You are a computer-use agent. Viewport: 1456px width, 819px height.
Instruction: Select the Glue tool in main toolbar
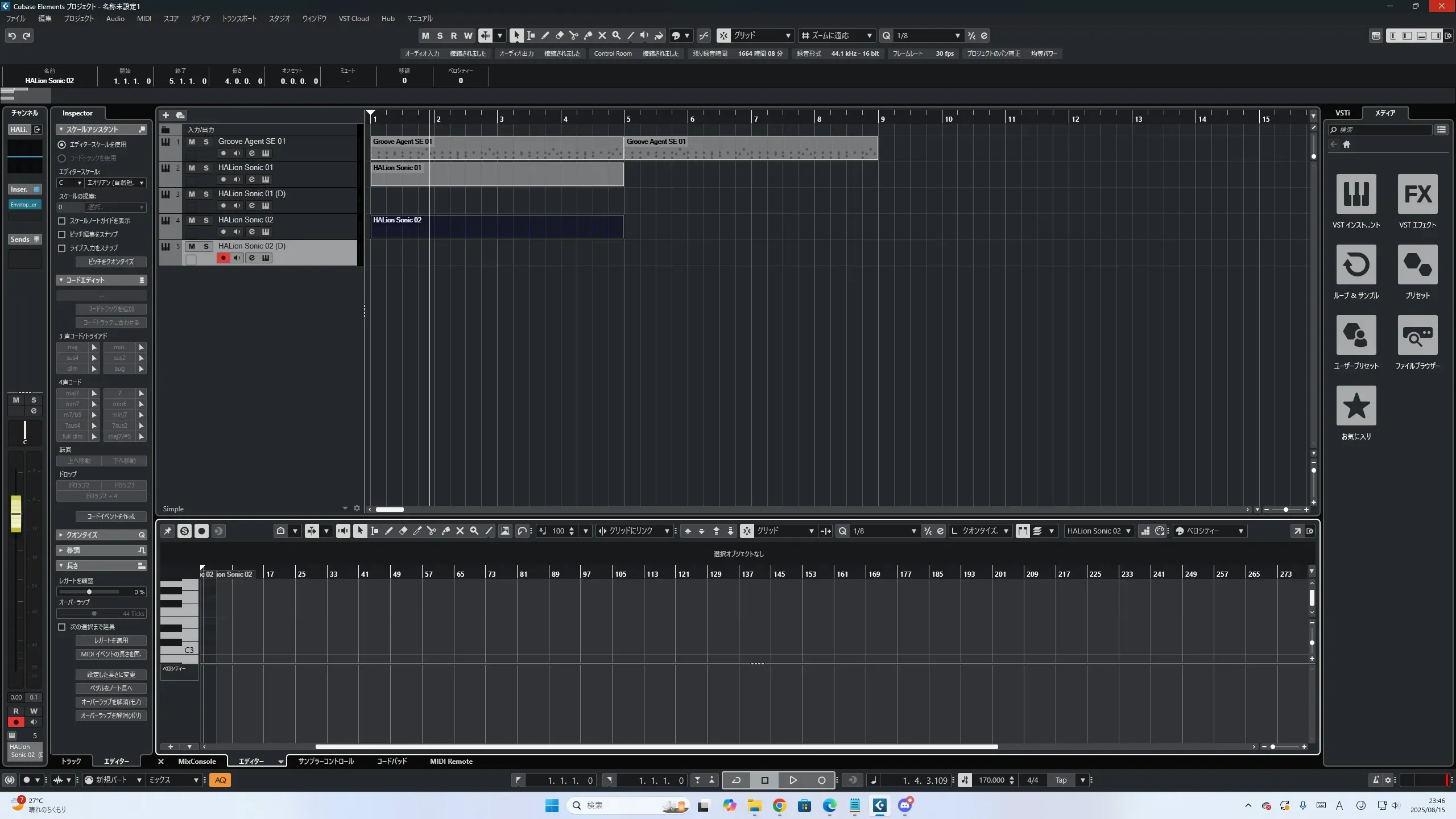(588, 36)
